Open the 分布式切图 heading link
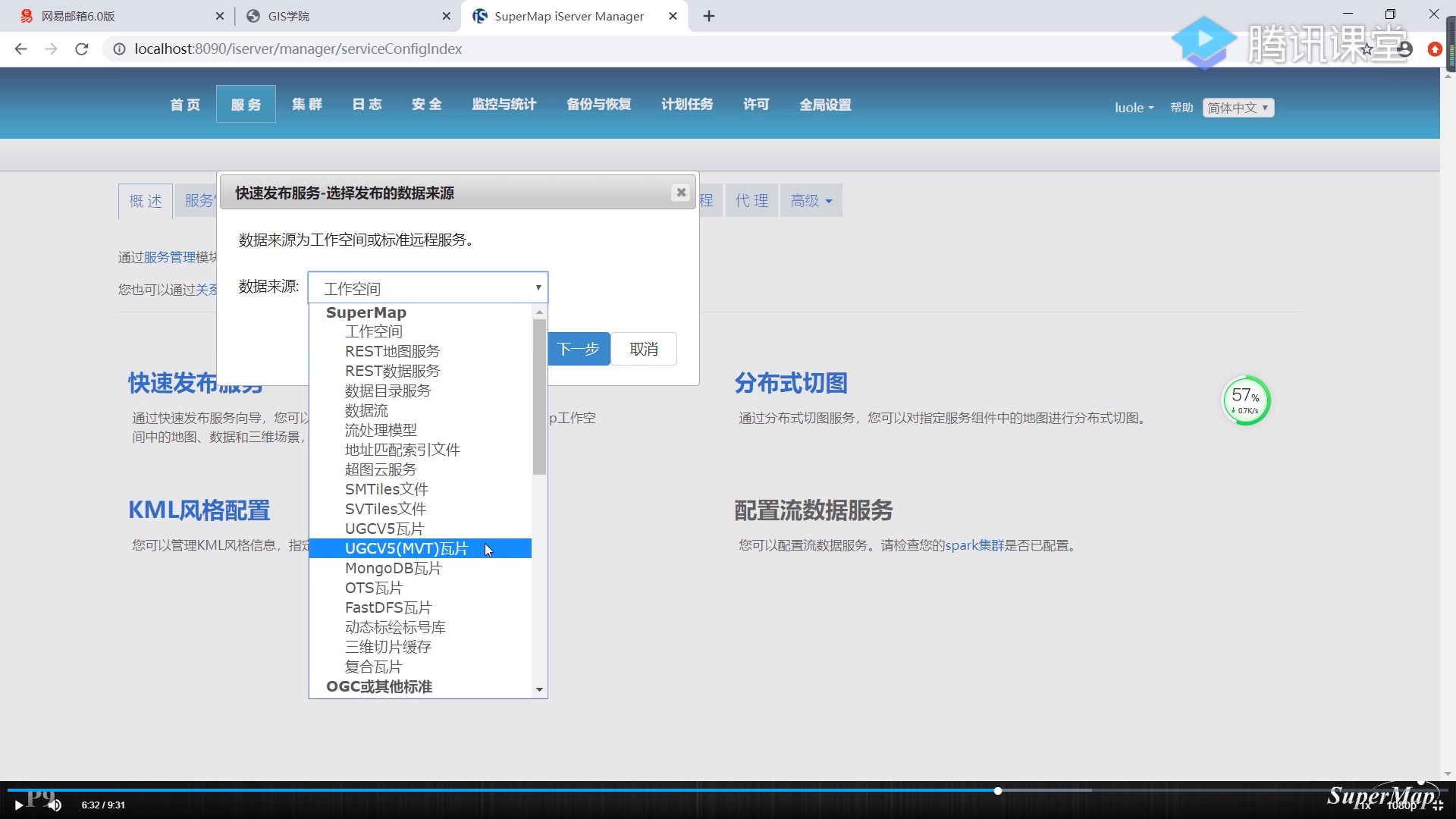1456x819 pixels. (x=790, y=383)
